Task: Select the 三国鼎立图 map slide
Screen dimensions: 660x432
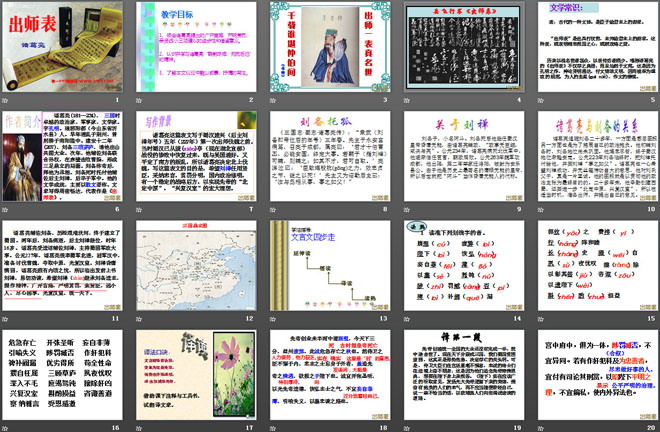Action: [x=196, y=266]
